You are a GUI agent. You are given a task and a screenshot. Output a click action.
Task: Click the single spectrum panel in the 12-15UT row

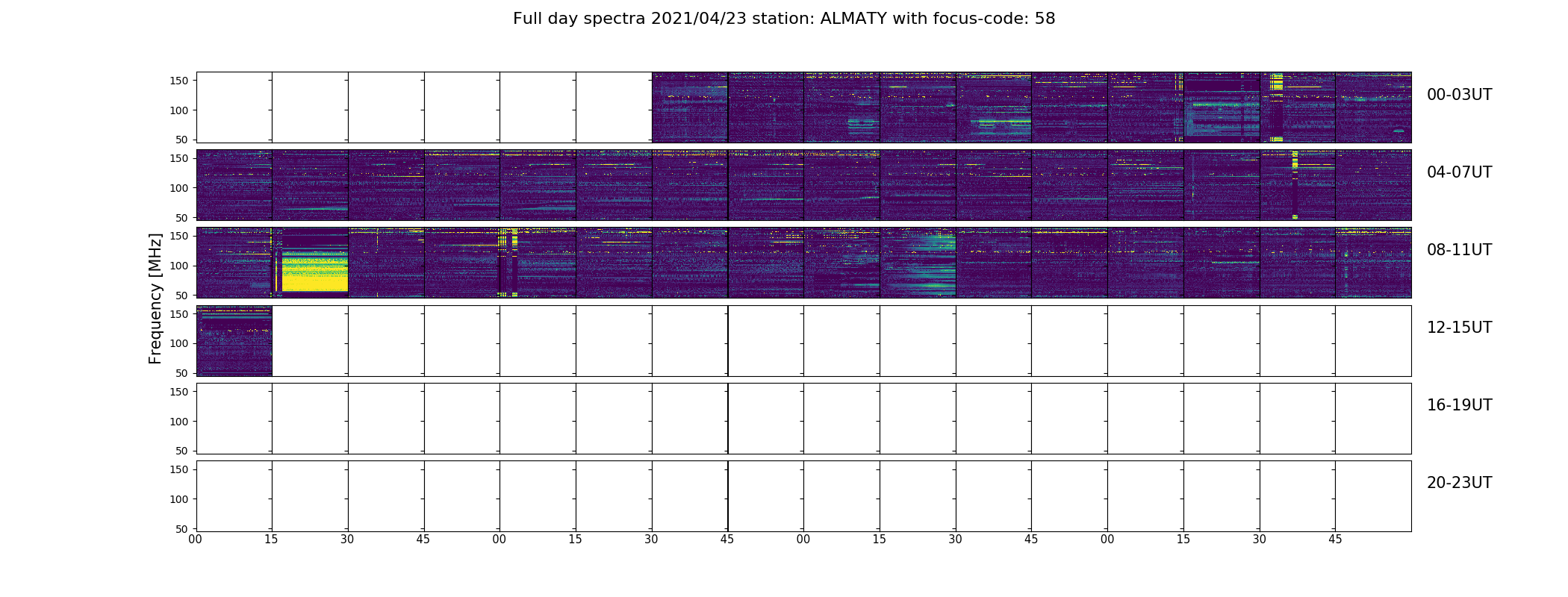tap(234, 340)
